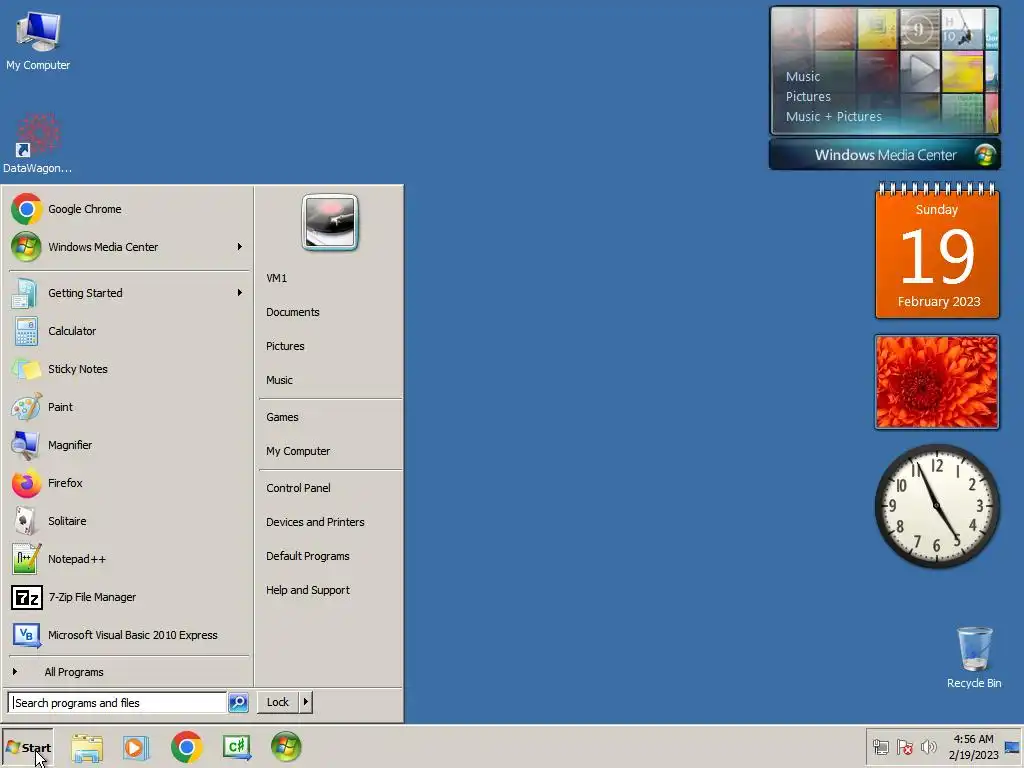
Task: Open the C# Express taskbar icon
Action: [x=236, y=747]
